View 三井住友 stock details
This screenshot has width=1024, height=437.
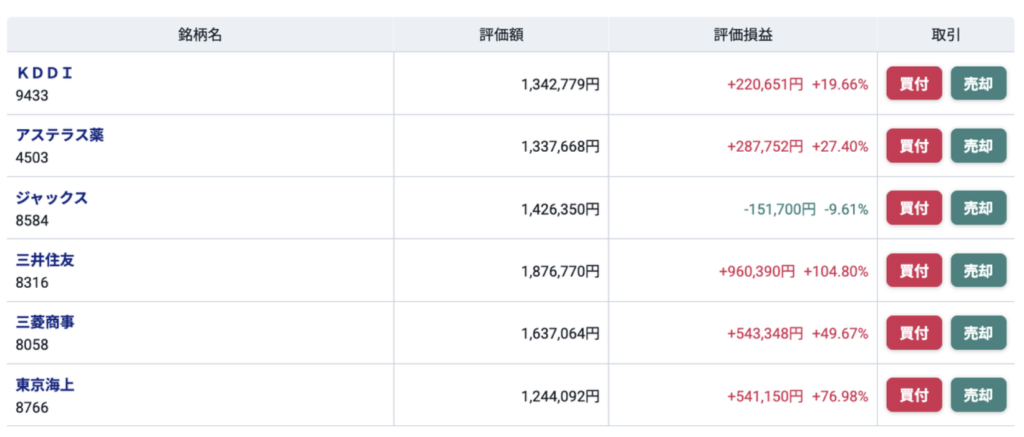click(x=45, y=260)
